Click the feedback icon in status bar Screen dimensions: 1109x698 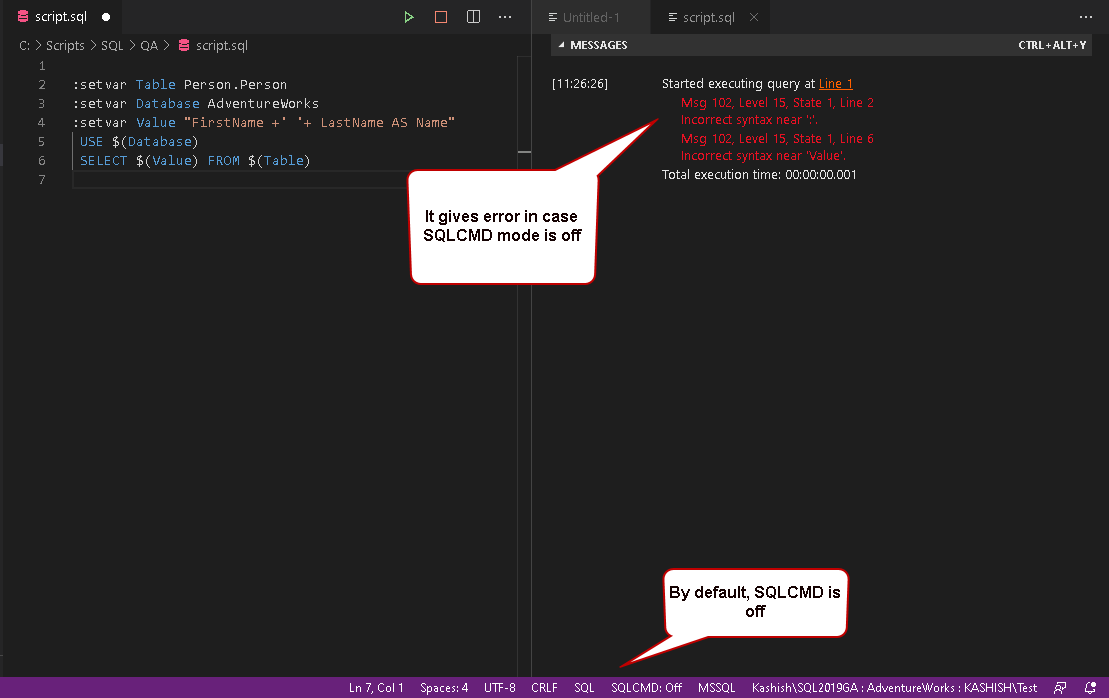point(1060,687)
